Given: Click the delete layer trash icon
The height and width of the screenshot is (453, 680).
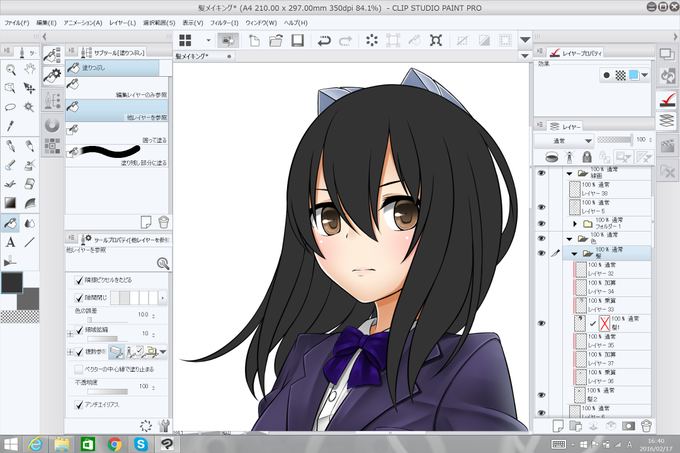Looking at the screenshot, I should pos(646,426).
